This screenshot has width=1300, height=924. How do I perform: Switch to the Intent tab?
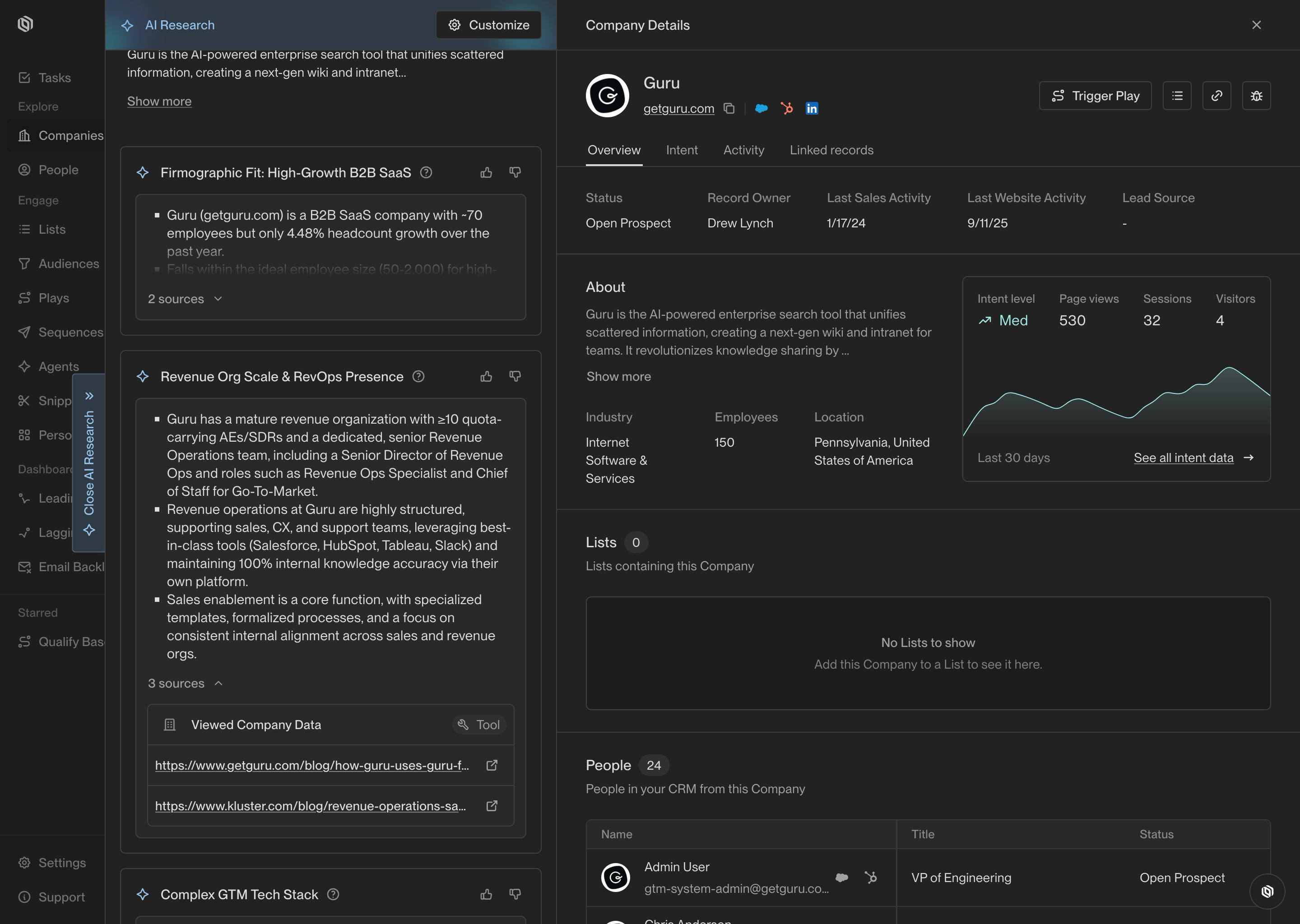(682, 150)
